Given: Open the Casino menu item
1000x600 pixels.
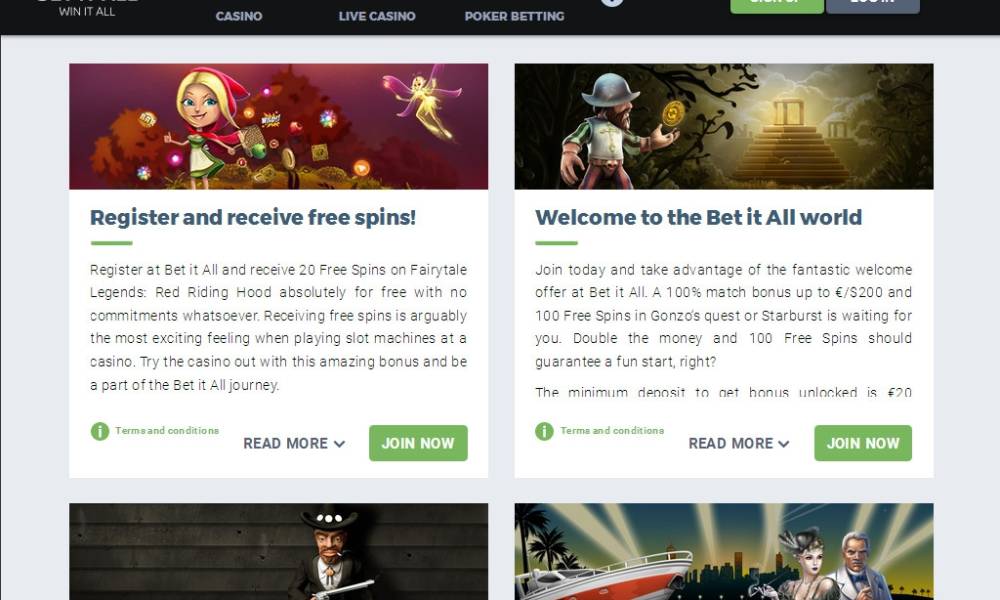Looking at the screenshot, I should click(239, 16).
